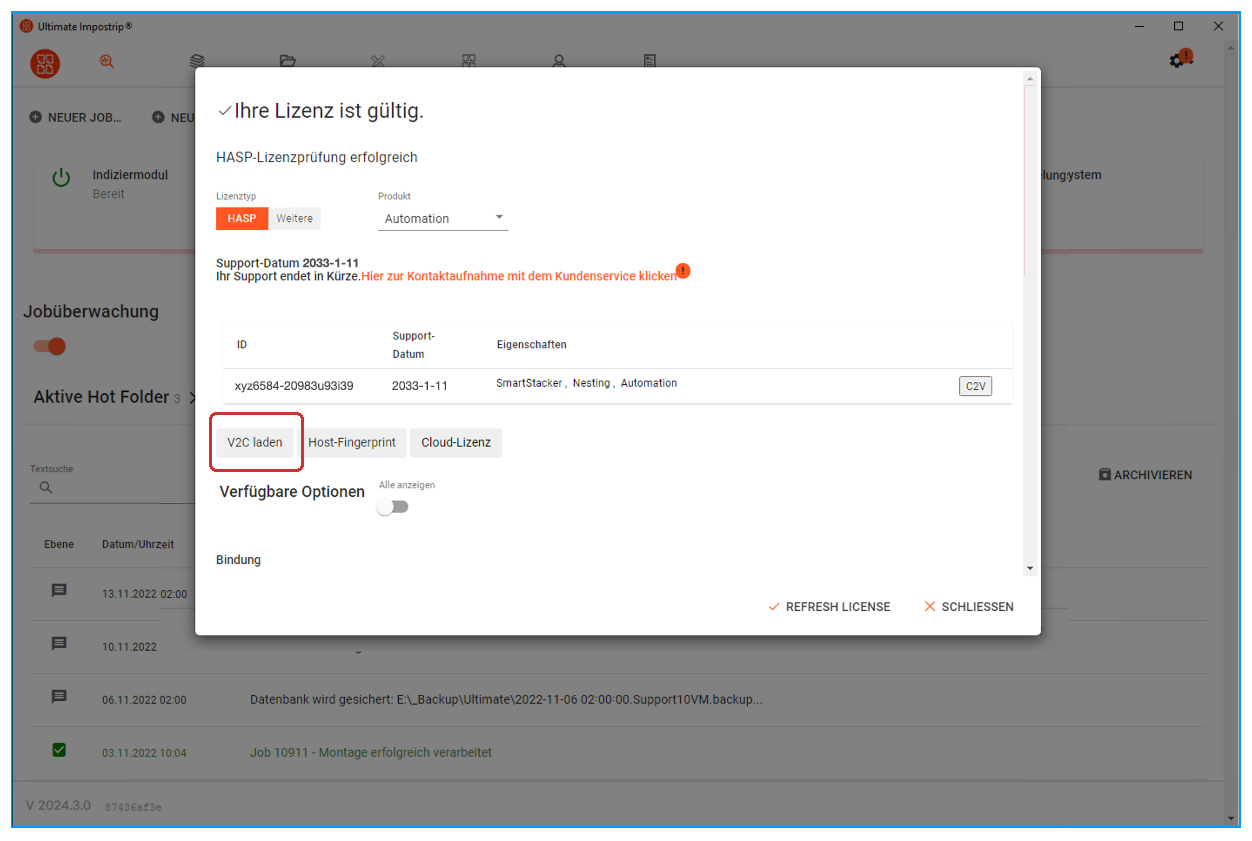1252x841 pixels.
Task: Open the Produkt dropdown showing Automation
Action: [442, 218]
